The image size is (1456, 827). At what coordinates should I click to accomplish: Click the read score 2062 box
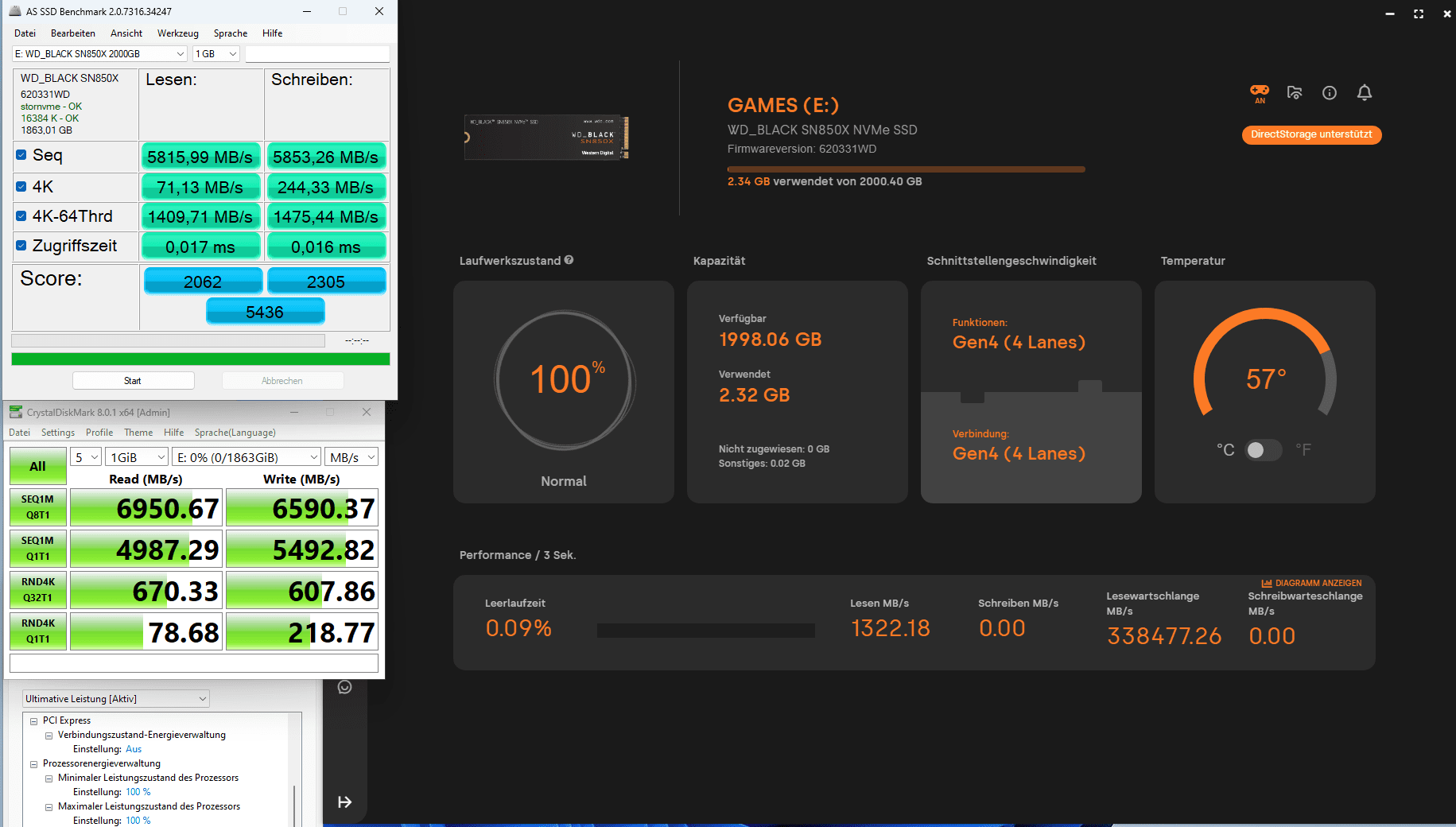(x=203, y=281)
